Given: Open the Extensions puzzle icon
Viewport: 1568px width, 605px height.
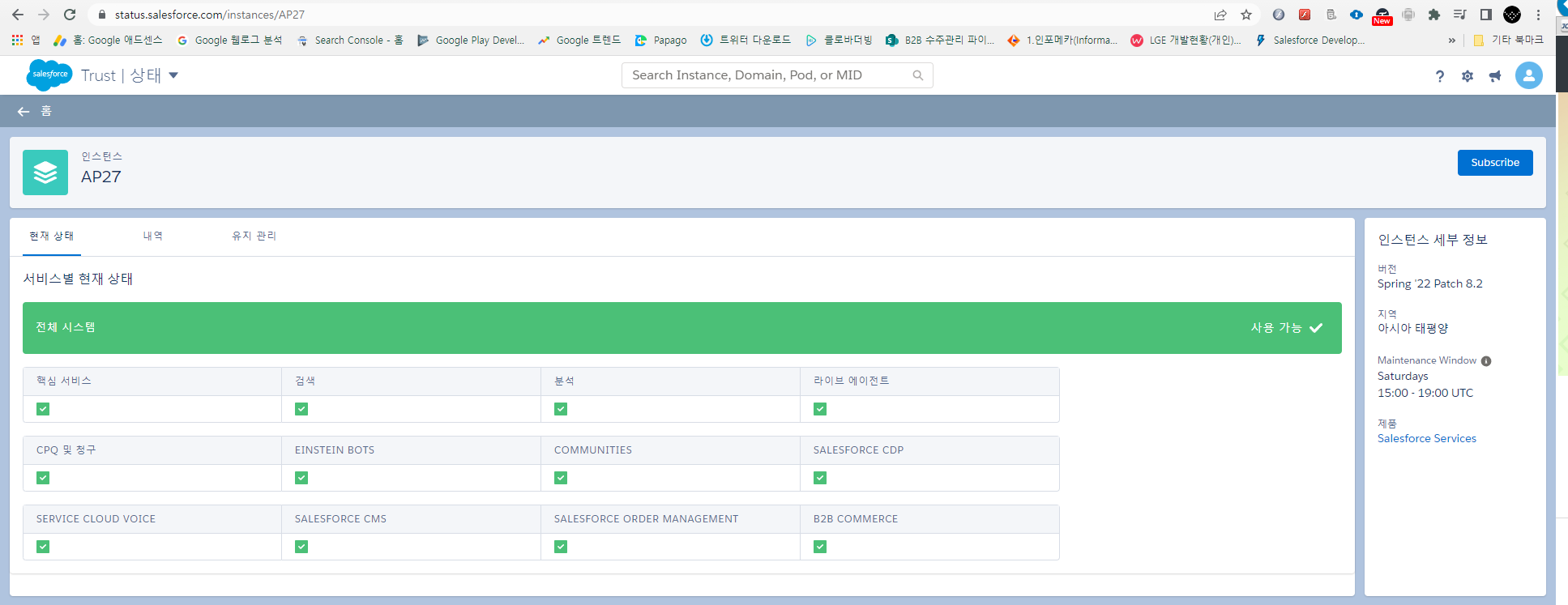Looking at the screenshot, I should [1434, 15].
